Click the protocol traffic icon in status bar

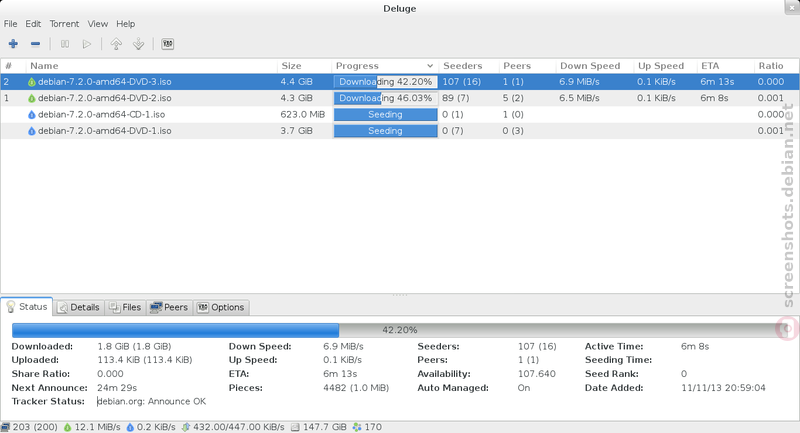click(186, 427)
